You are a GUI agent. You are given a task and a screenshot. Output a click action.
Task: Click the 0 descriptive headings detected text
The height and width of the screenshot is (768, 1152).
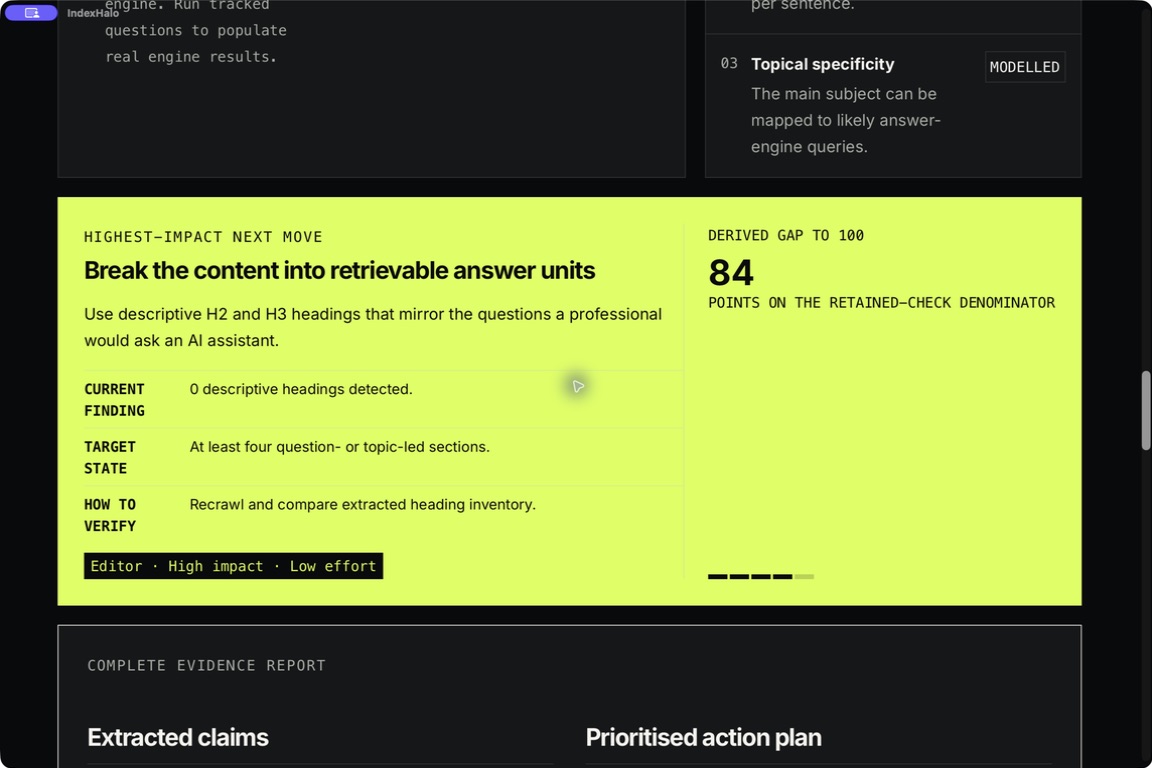click(x=301, y=389)
